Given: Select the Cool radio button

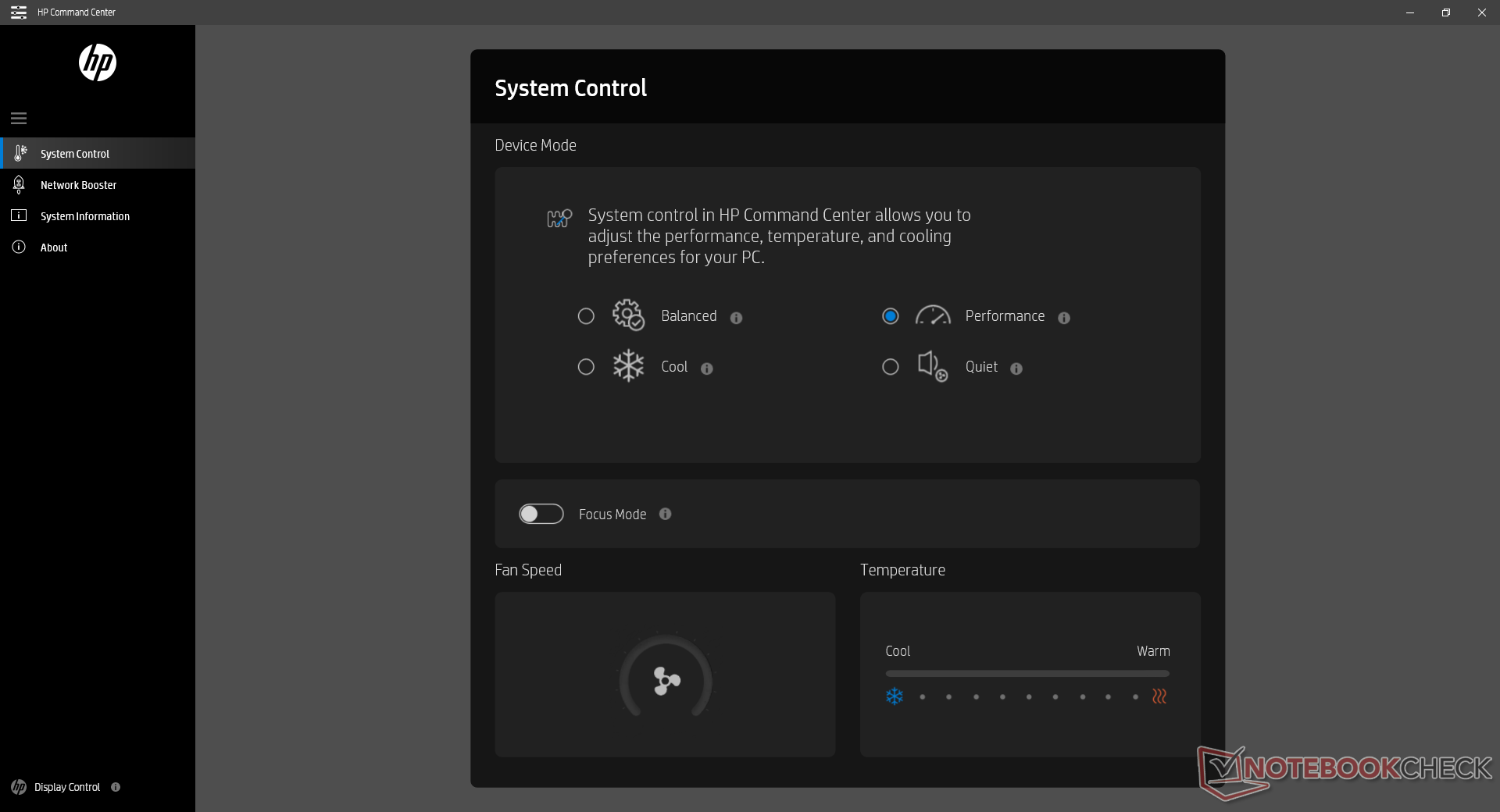Looking at the screenshot, I should [x=586, y=367].
